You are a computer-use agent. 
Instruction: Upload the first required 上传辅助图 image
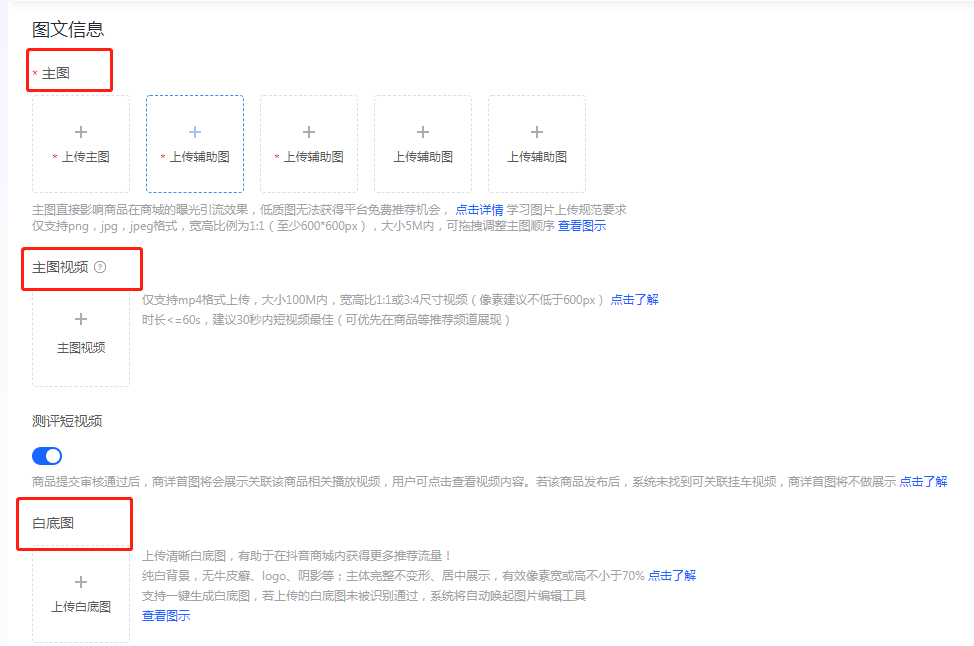195,143
